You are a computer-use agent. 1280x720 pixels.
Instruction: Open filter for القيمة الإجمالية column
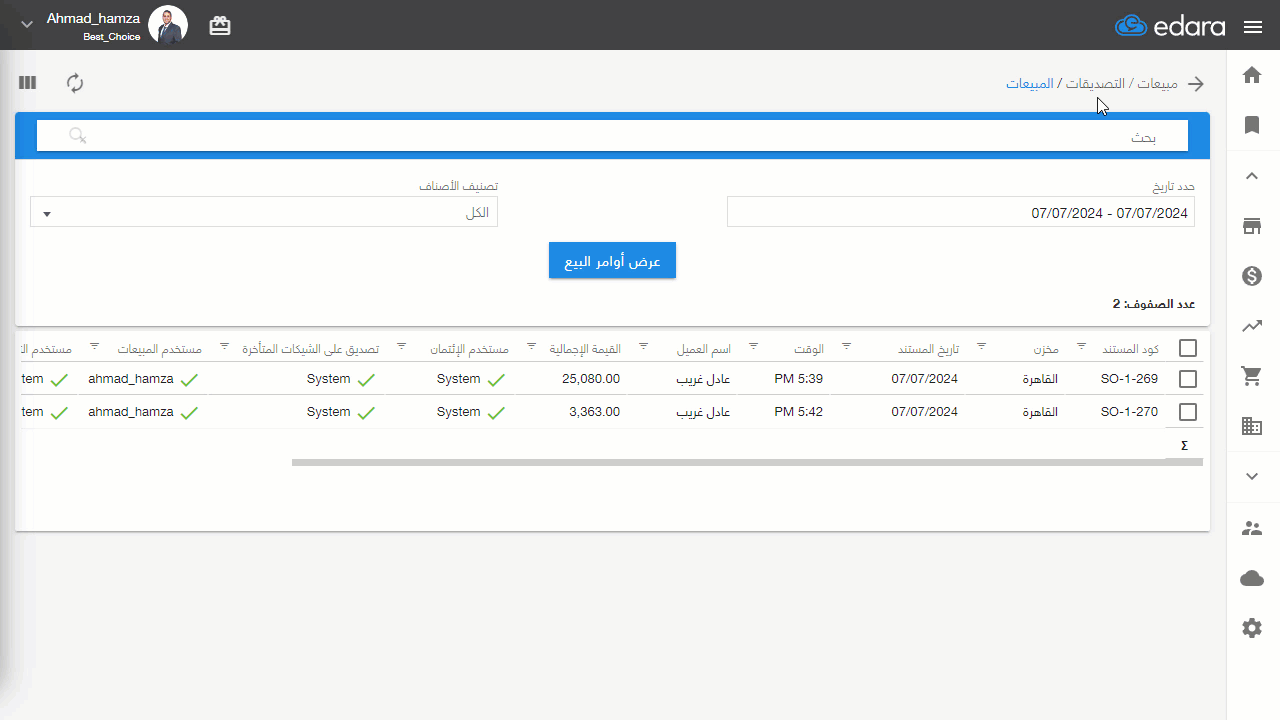[x=531, y=346]
